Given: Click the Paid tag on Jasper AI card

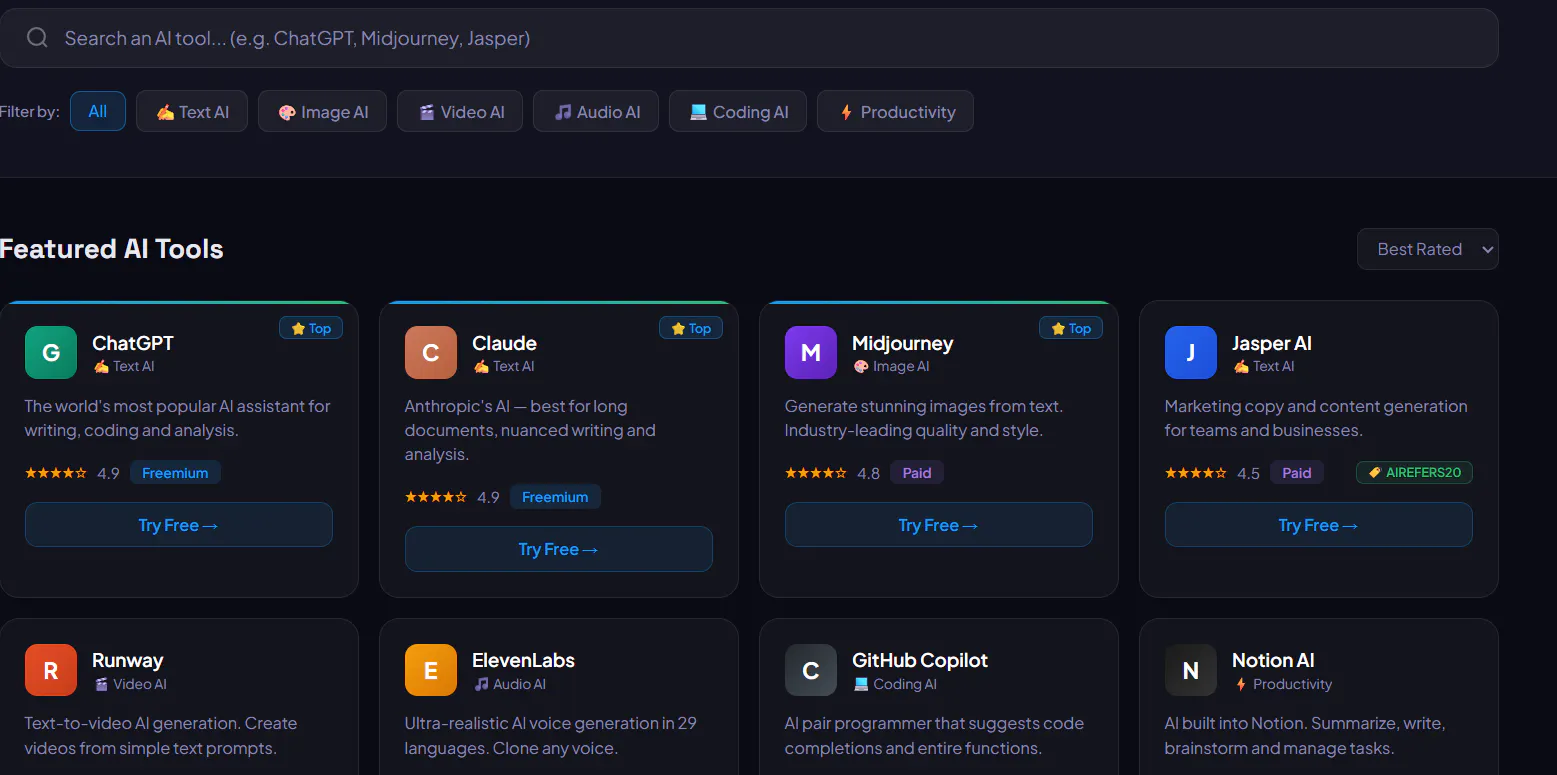Looking at the screenshot, I should pos(1297,473).
